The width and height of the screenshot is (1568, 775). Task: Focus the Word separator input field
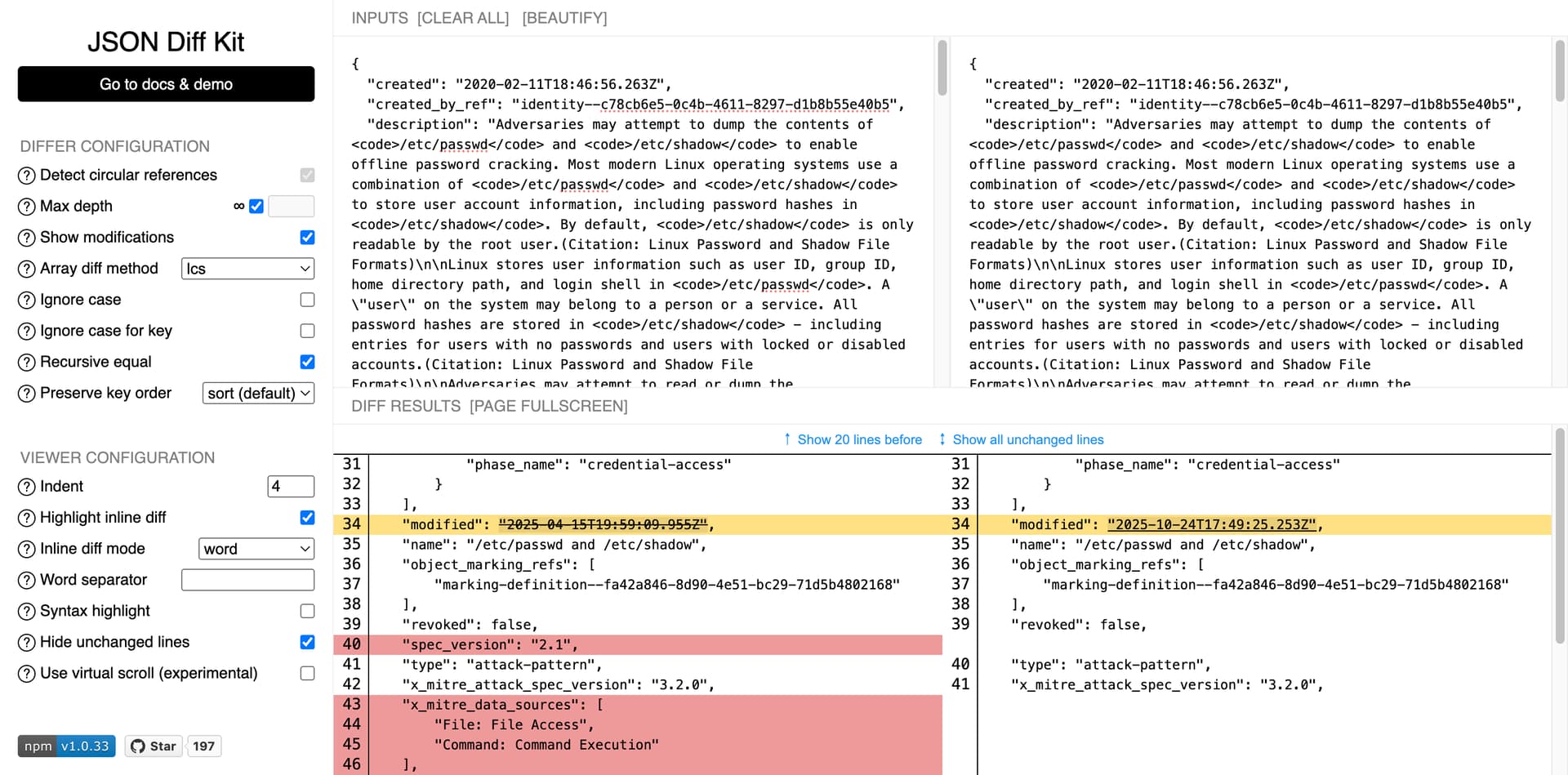coord(247,580)
